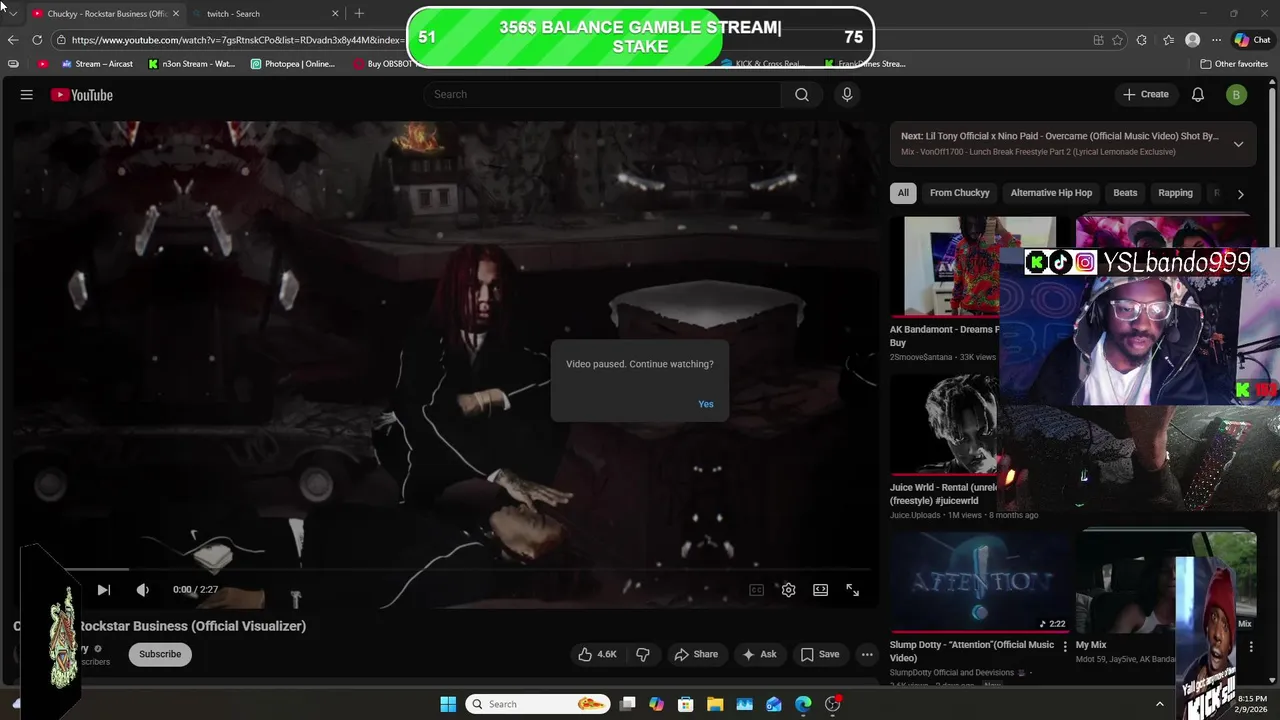
Task: Open the browser profile icon
Action: click(x=1192, y=40)
